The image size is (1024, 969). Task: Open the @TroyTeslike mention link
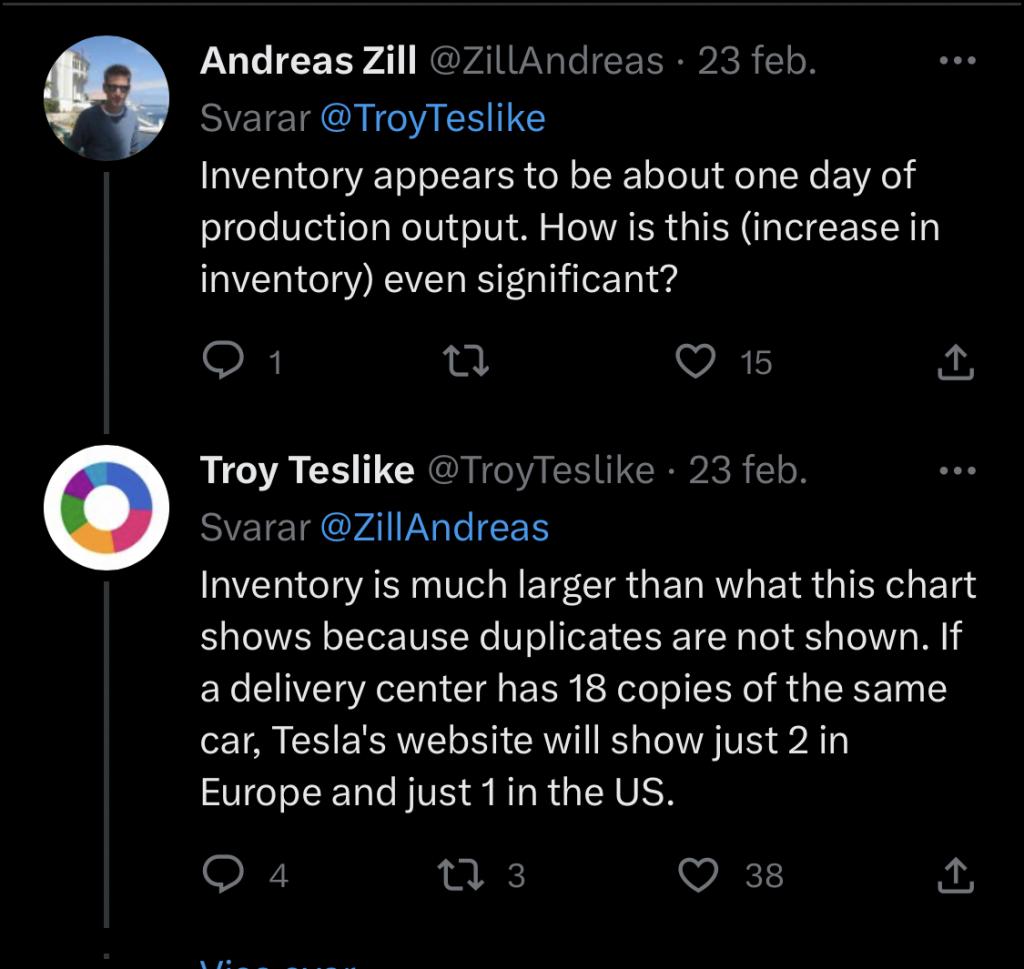[x=433, y=118]
